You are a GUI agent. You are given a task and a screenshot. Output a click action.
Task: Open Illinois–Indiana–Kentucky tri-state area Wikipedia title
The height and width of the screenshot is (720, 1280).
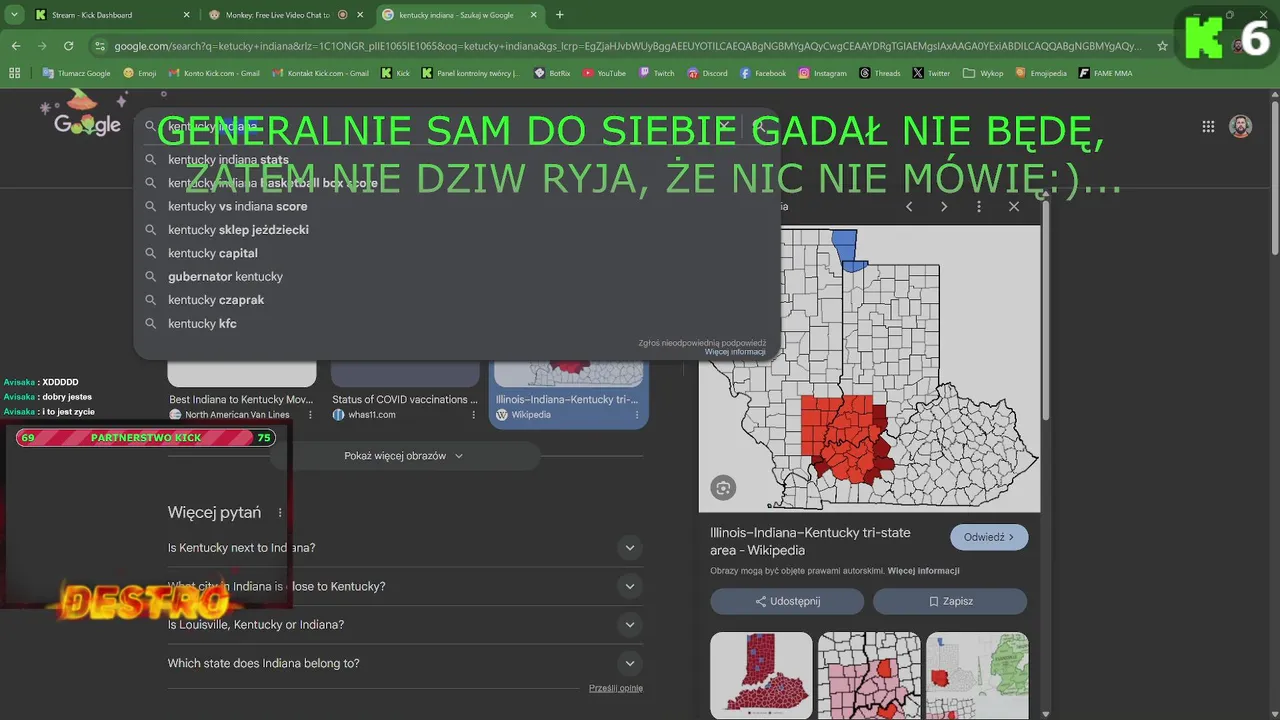click(x=810, y=542)
